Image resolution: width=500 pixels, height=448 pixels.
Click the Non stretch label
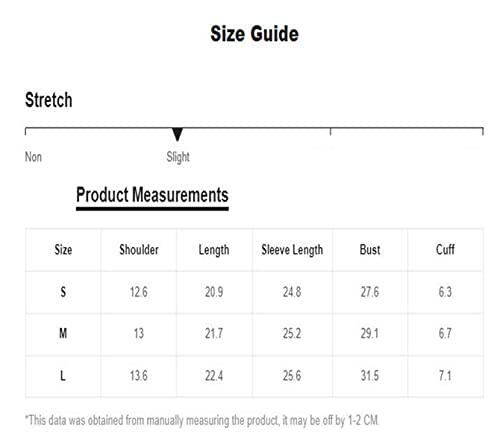point(33,157)
